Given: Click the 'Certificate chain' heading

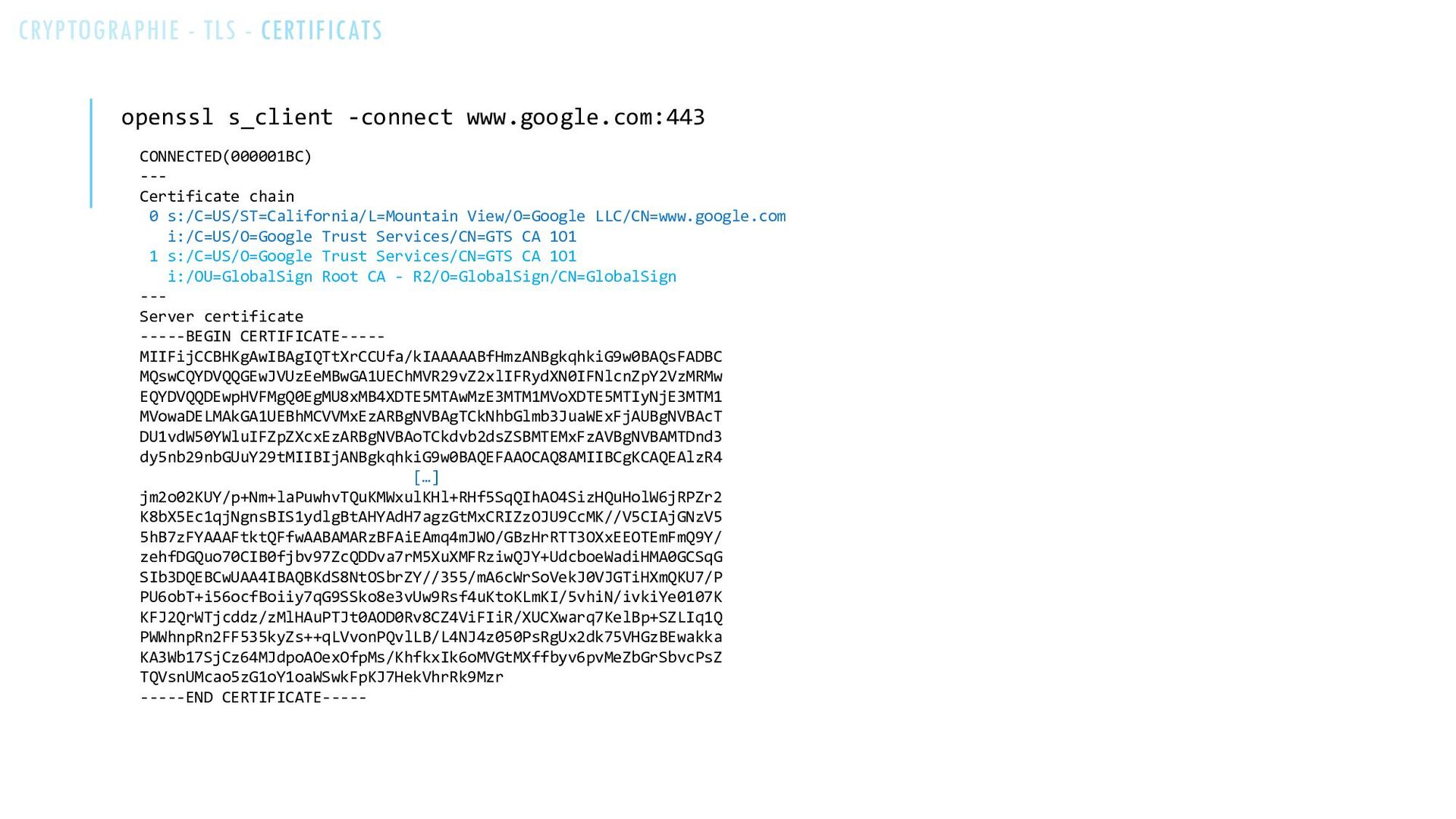Looking at the screenshot, I should [x=217, y=196].
